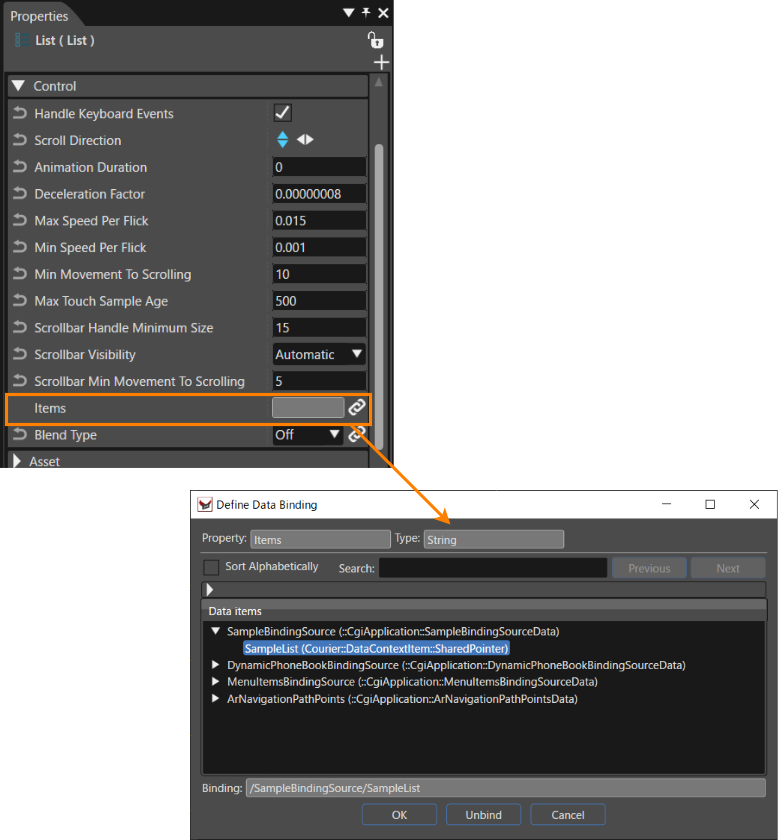Image resolution: width=778 pixels, height=840 pixels.
Task: Select vertical scroll direction arrows
Action: (x=282, y=140)
